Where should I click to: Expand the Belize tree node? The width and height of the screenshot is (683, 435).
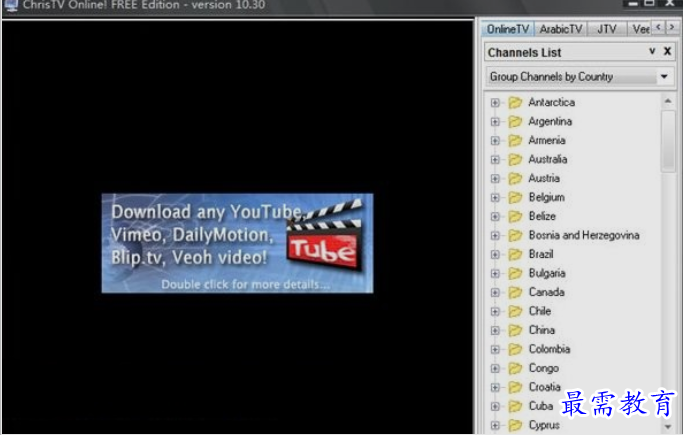(x=495, y=216)
